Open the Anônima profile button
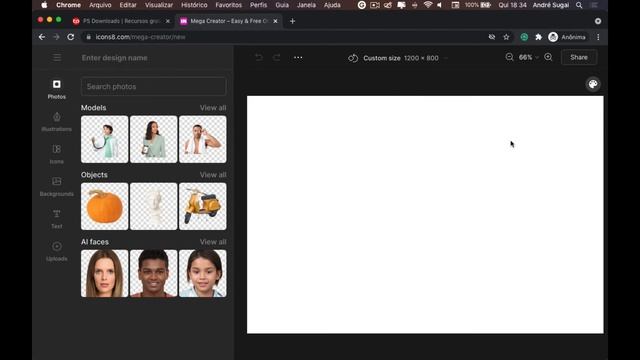This screenshot has height=360, width=640. point(567,37)
